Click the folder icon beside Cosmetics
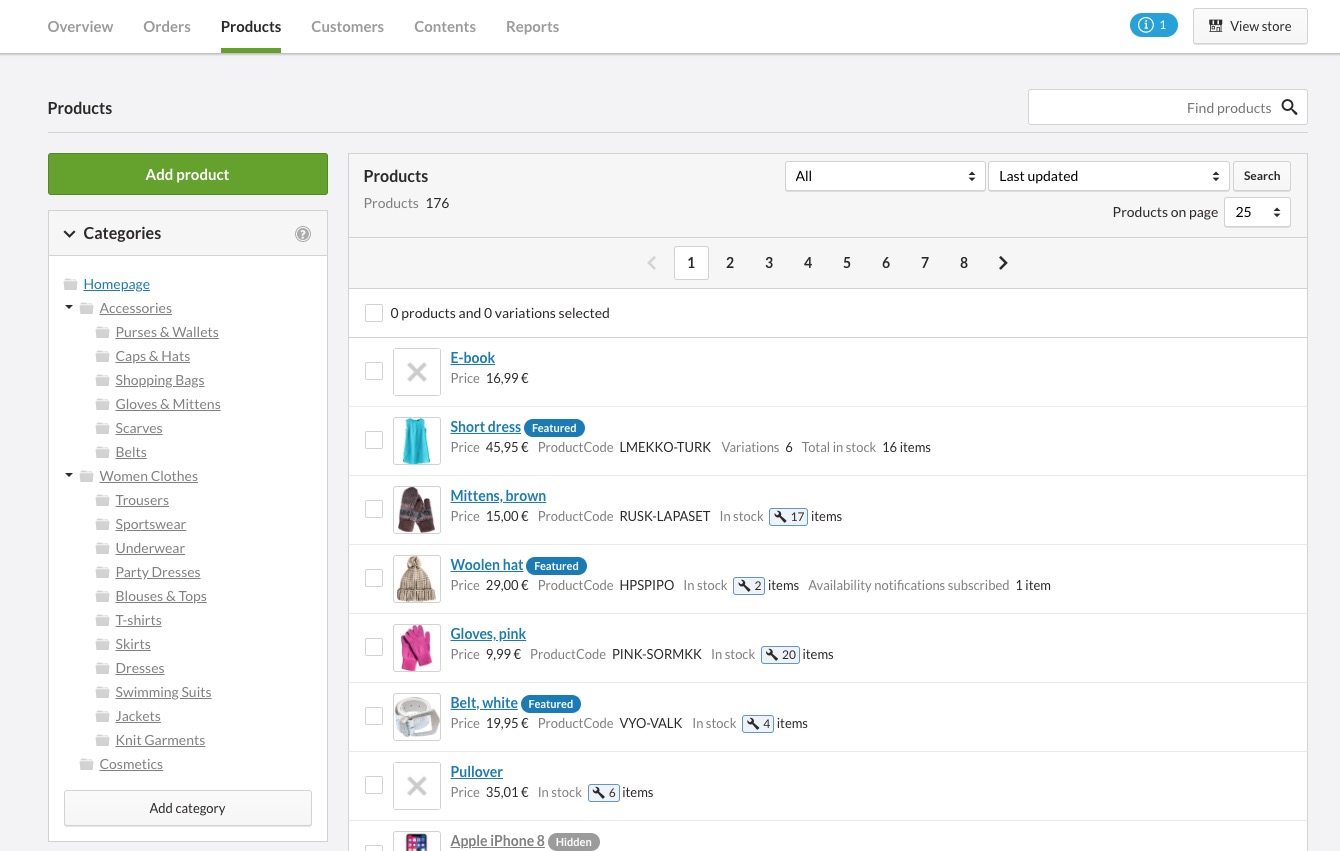1340x851 pixels. [x=86, y=765]
